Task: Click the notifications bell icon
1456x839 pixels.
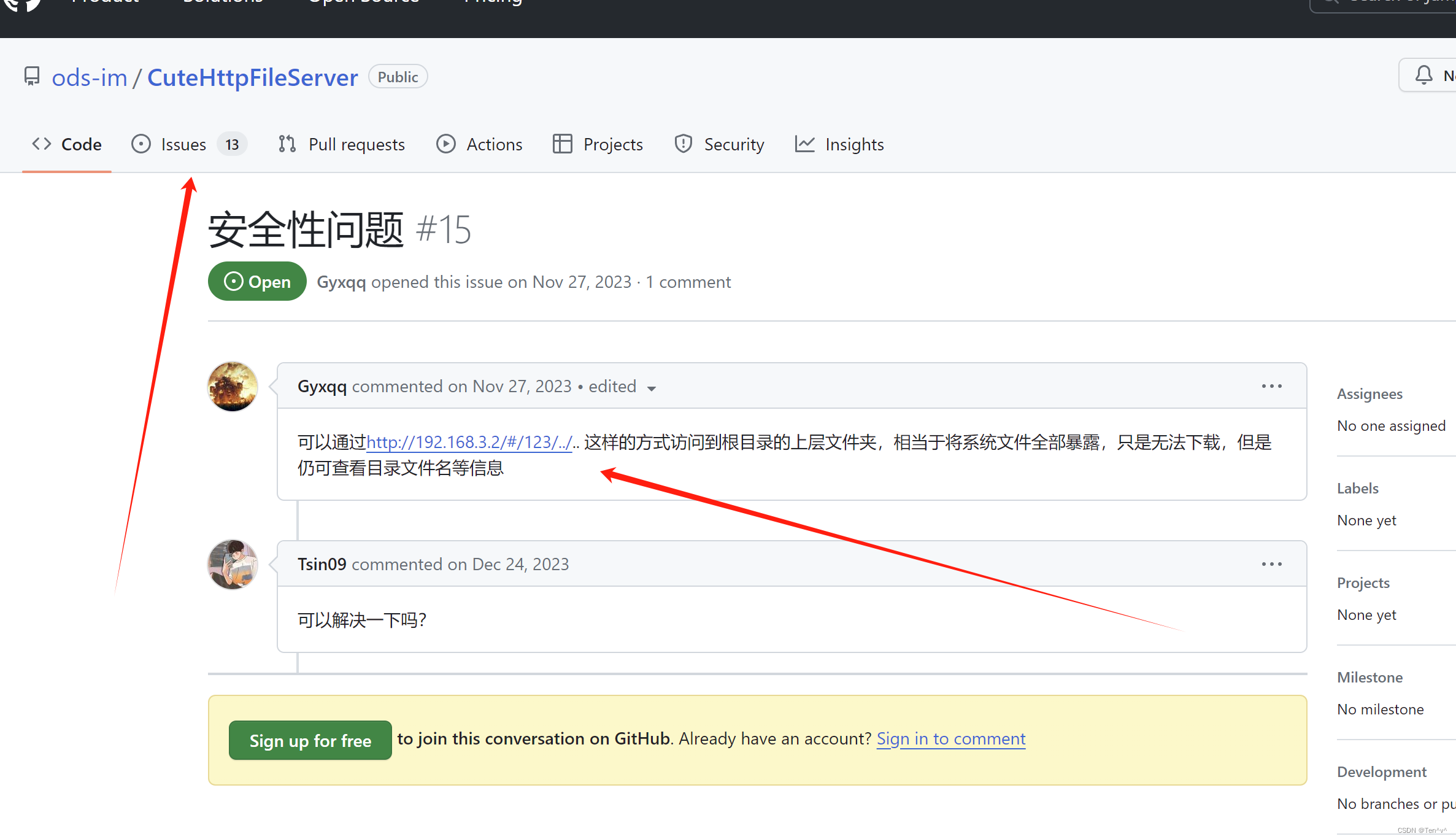Action: [x=1423, y=75]
